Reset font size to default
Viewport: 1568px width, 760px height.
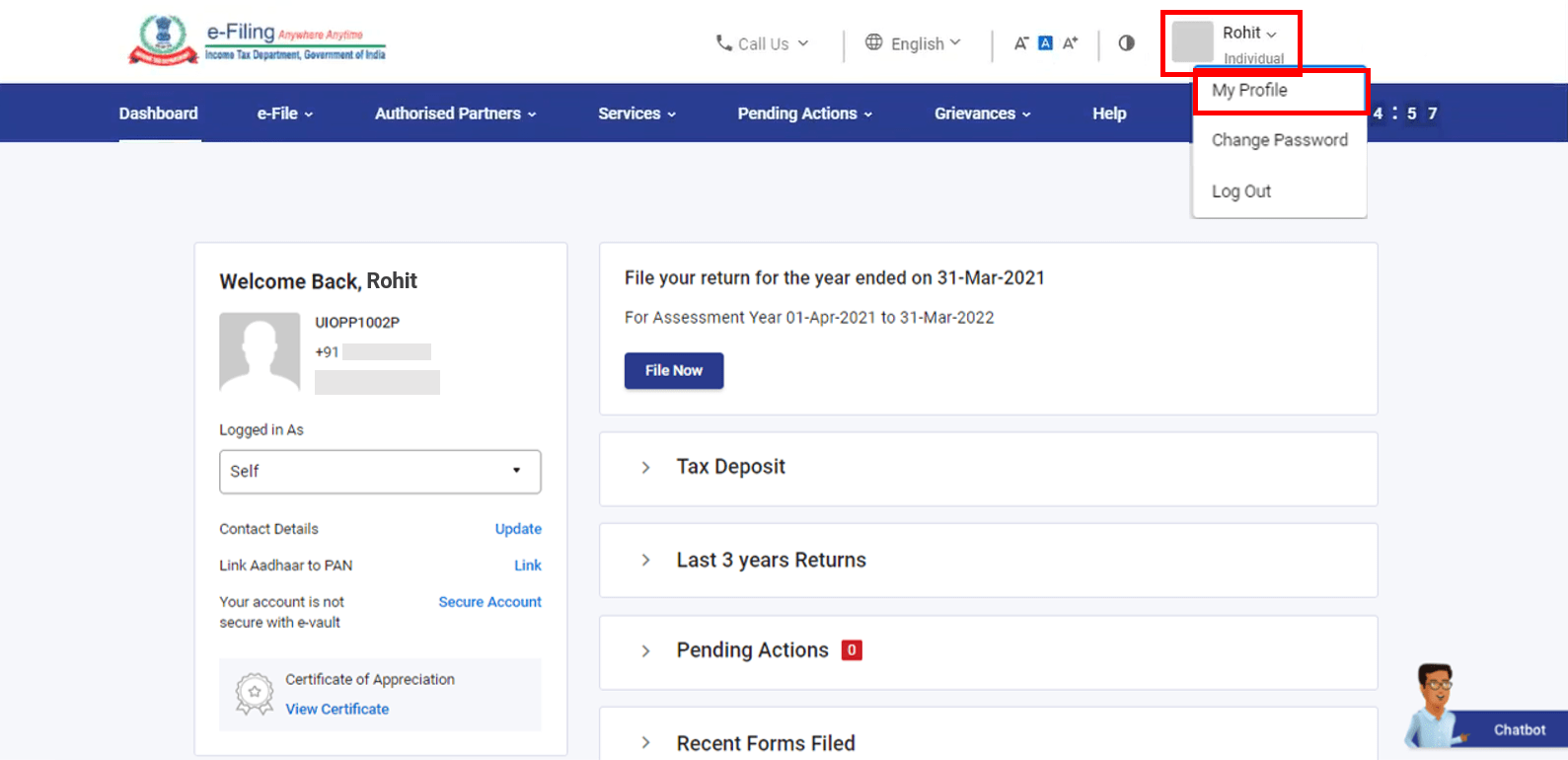[x=1046, y=43]
